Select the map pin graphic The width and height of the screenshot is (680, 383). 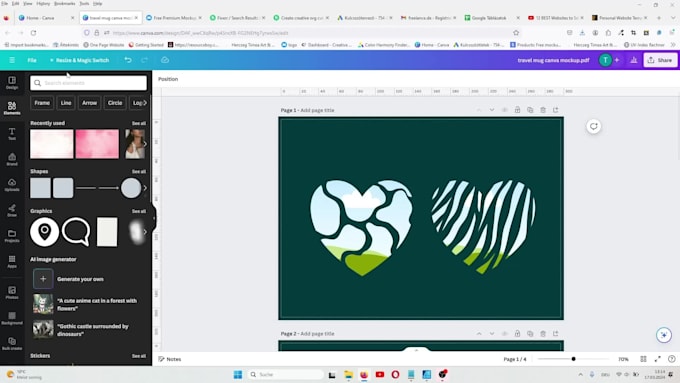(x=44, y=232)
